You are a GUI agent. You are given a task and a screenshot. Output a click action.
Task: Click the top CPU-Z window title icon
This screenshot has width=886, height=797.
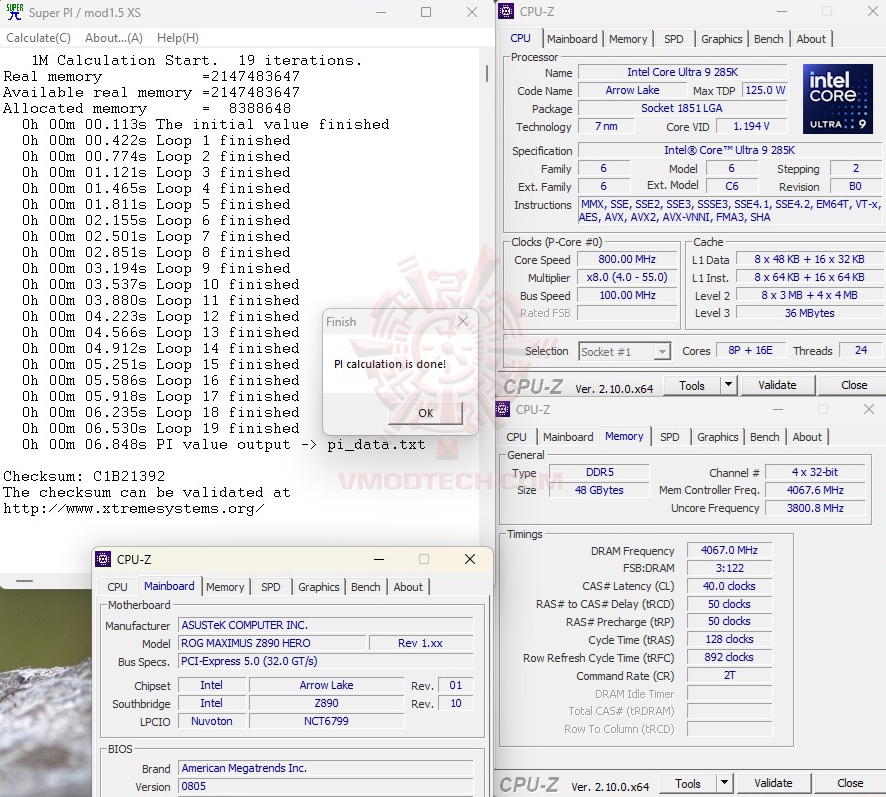506,11
